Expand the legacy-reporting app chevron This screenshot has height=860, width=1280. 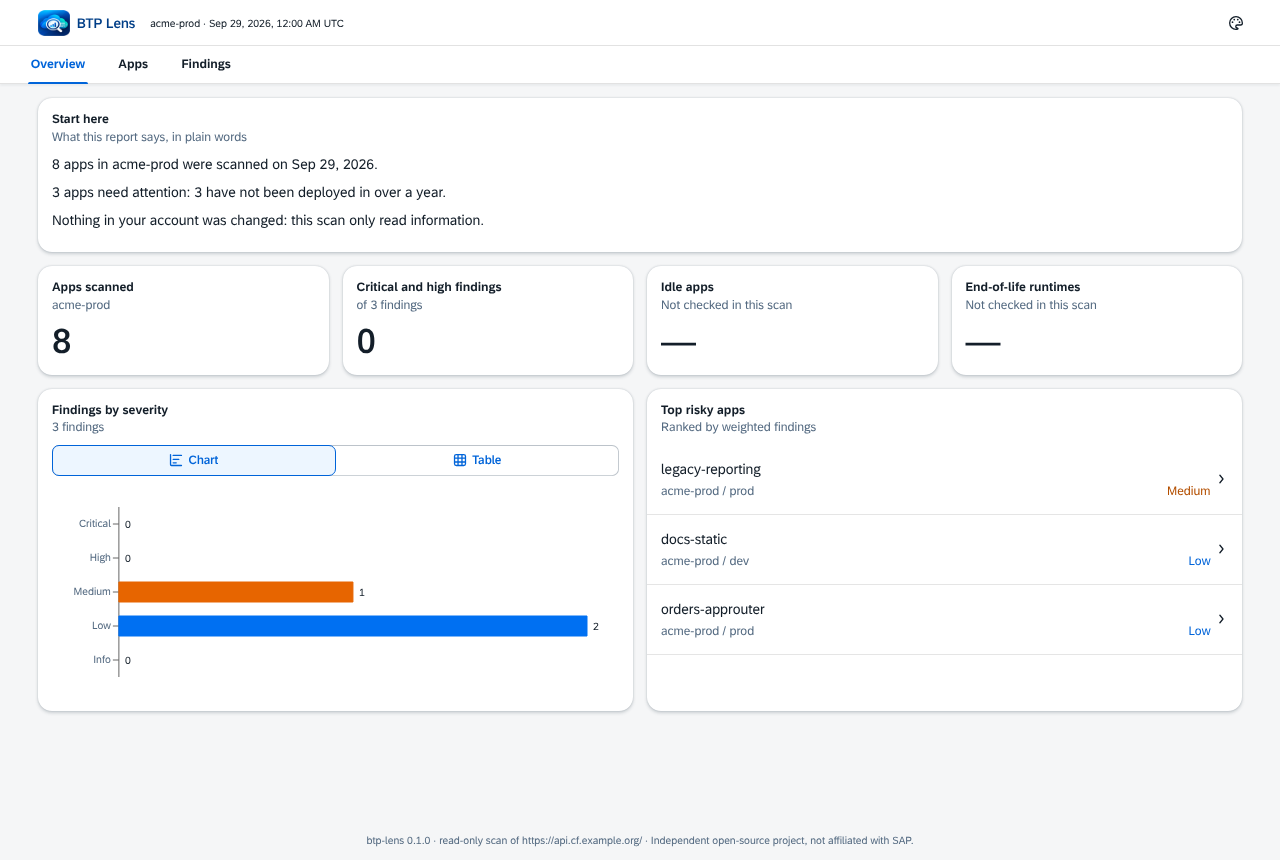[1221, 479]
